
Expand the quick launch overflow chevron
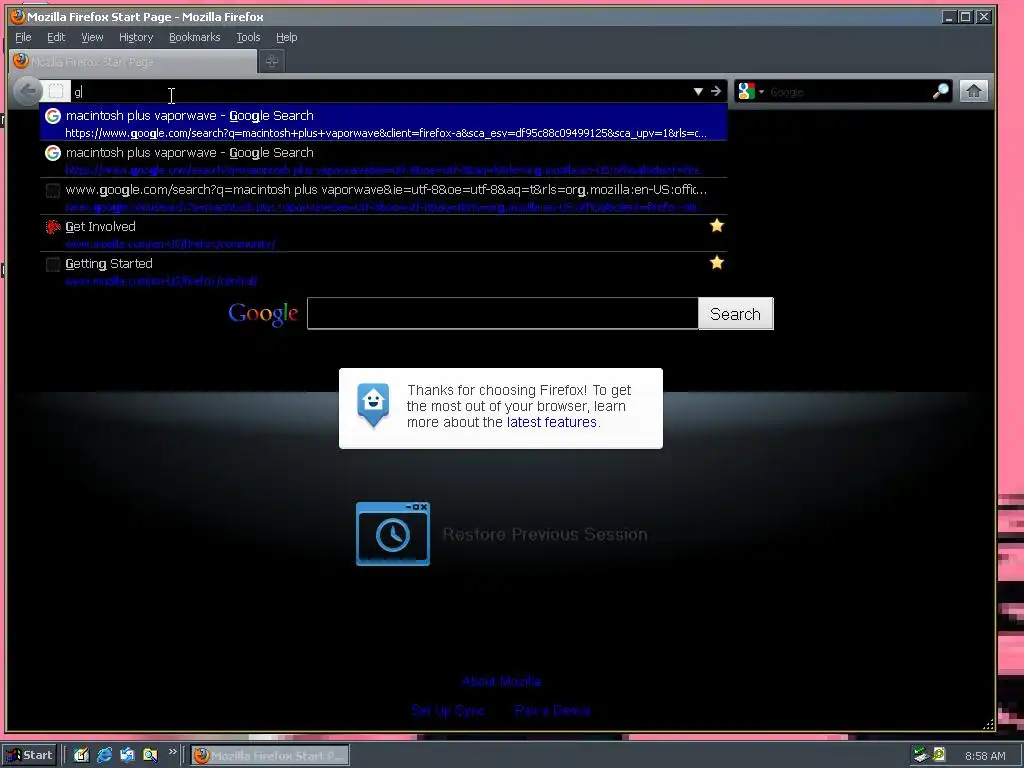click(x=172, y=752)
